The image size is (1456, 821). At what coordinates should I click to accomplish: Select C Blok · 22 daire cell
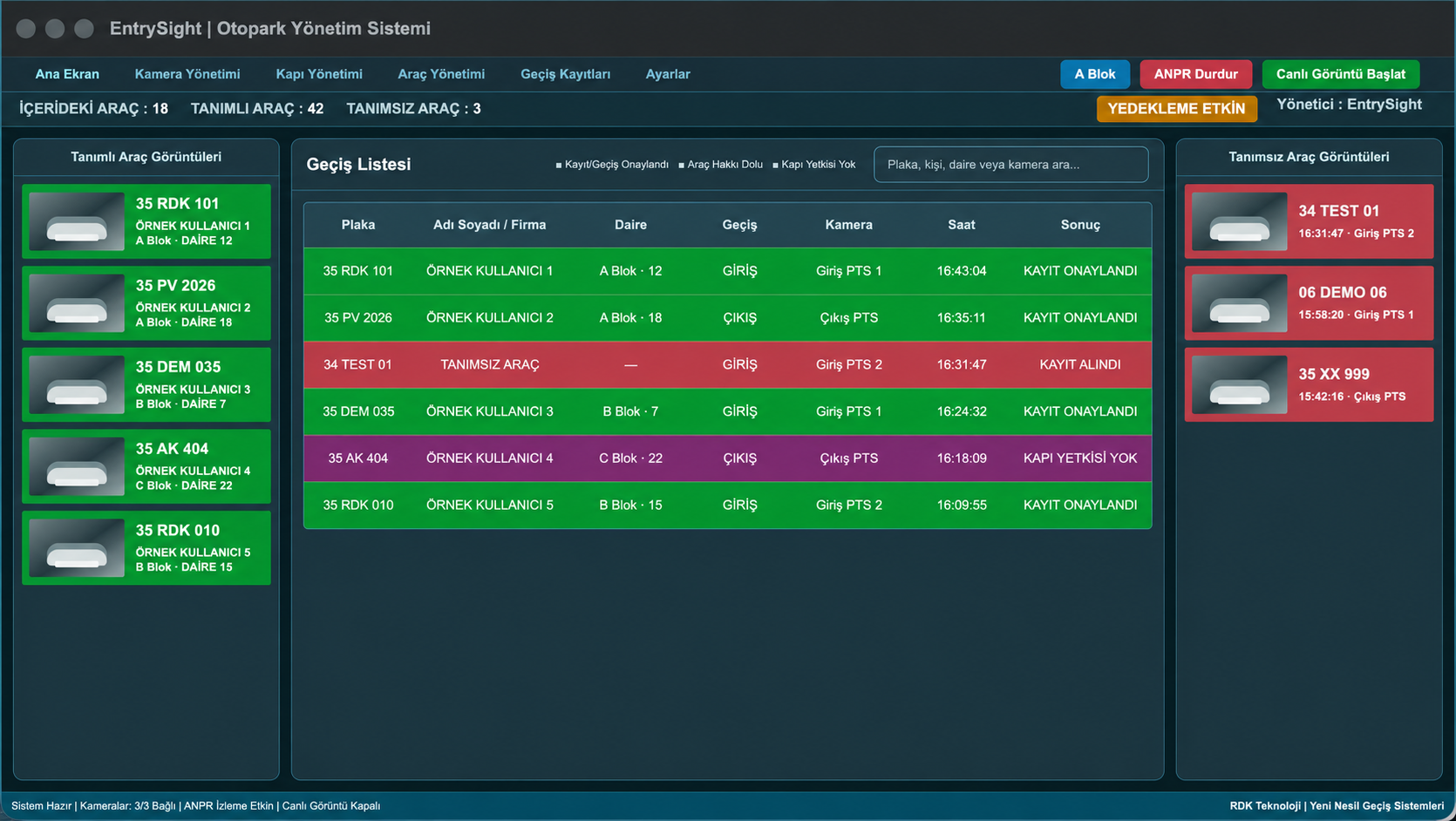pos(630,458)
